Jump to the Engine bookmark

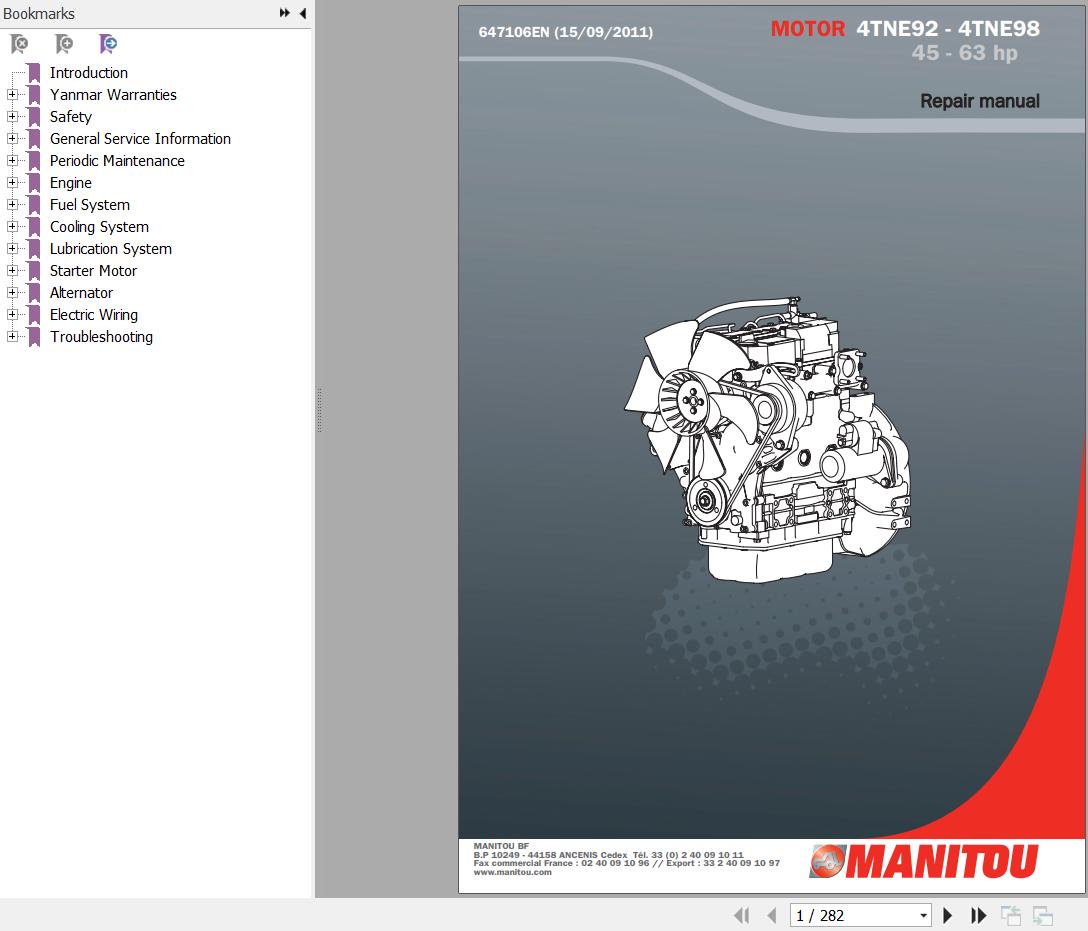(71, 182)
